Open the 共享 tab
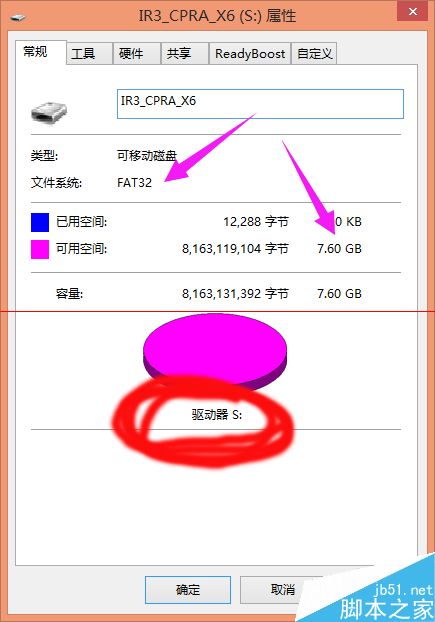This screenshot has width=435, height=622. click(x=179, y=54)
